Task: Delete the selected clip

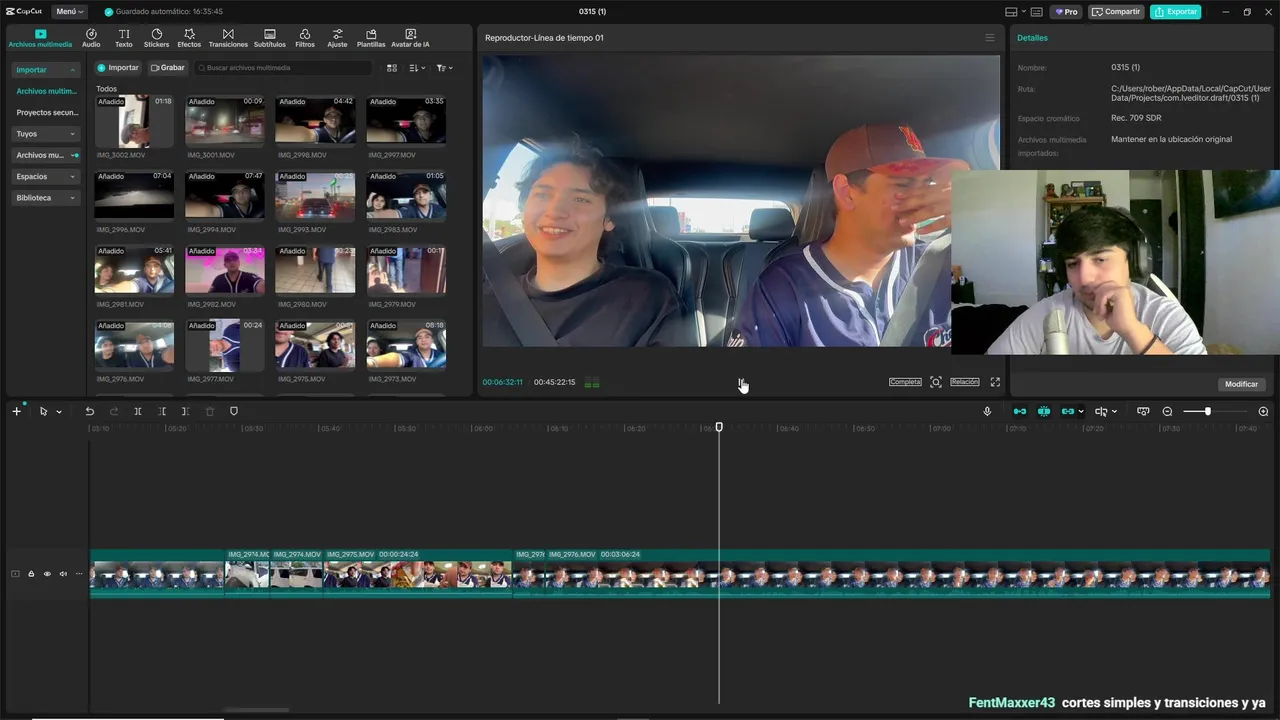Action: click(x=210, y=411)
